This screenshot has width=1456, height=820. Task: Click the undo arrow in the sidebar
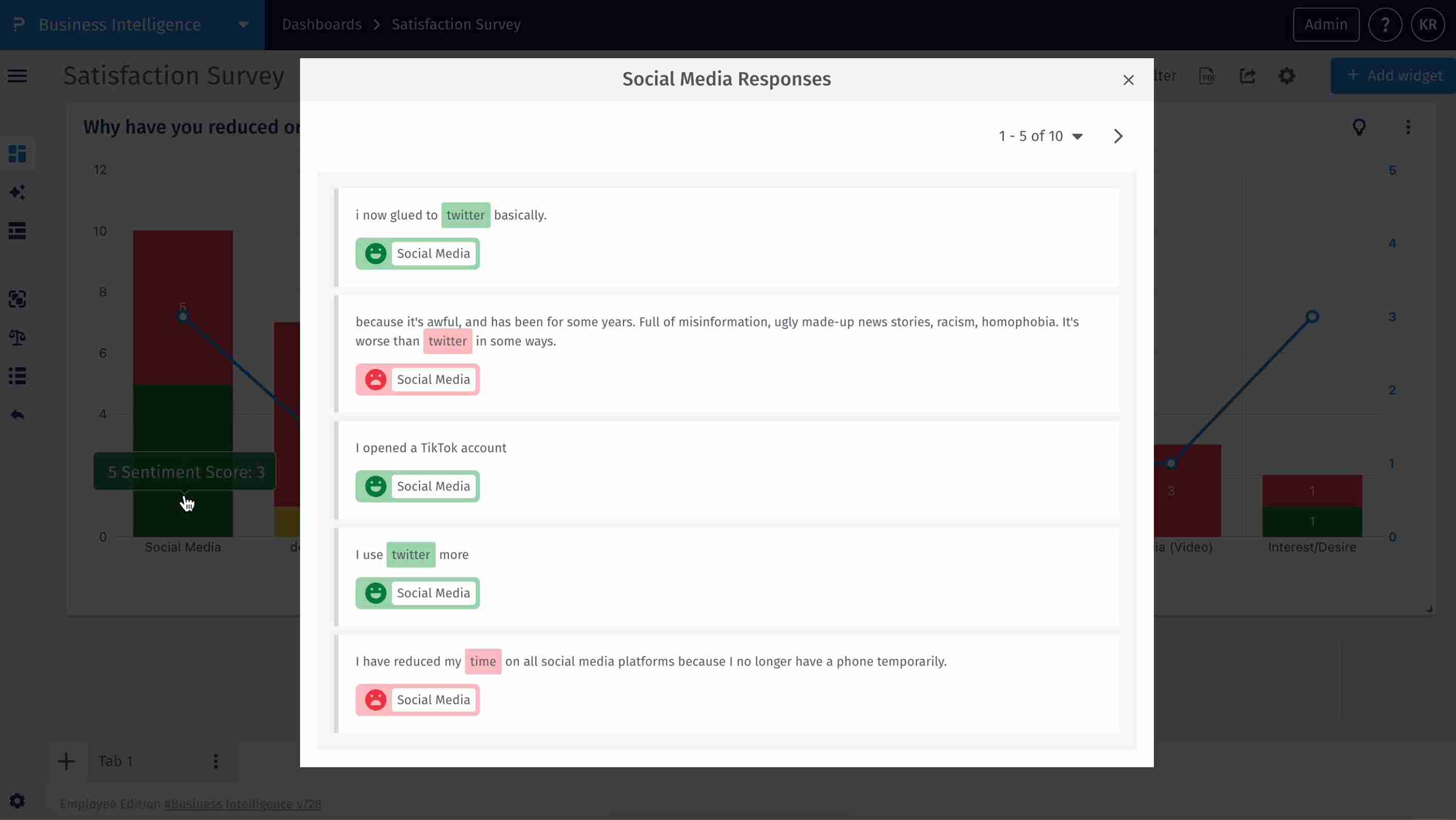pos(17,414)
